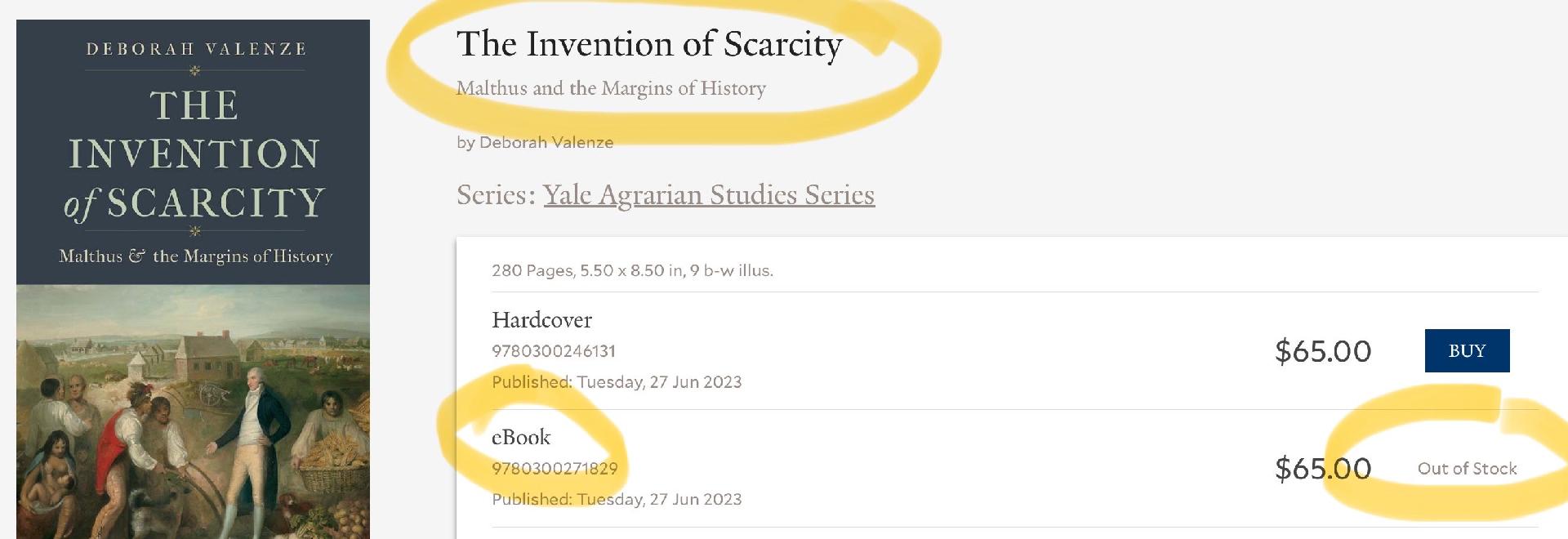1568x539 pixels.
Task: Select the eBook format label
Action: (x=521, y=437)
